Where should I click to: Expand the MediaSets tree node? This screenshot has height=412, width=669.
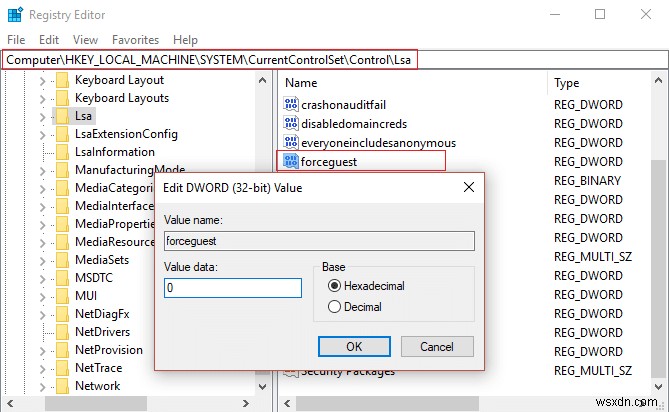coord(42,261)
